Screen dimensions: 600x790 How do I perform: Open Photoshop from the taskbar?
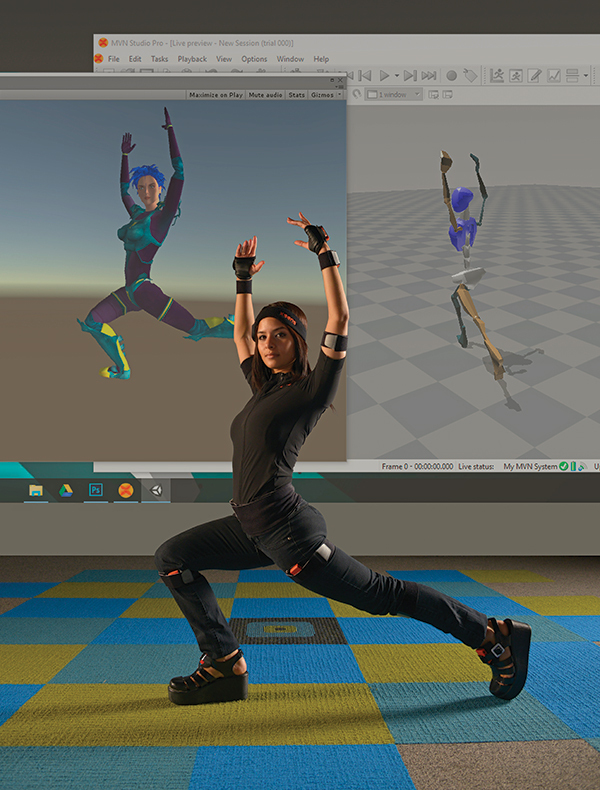pos(96,490)
